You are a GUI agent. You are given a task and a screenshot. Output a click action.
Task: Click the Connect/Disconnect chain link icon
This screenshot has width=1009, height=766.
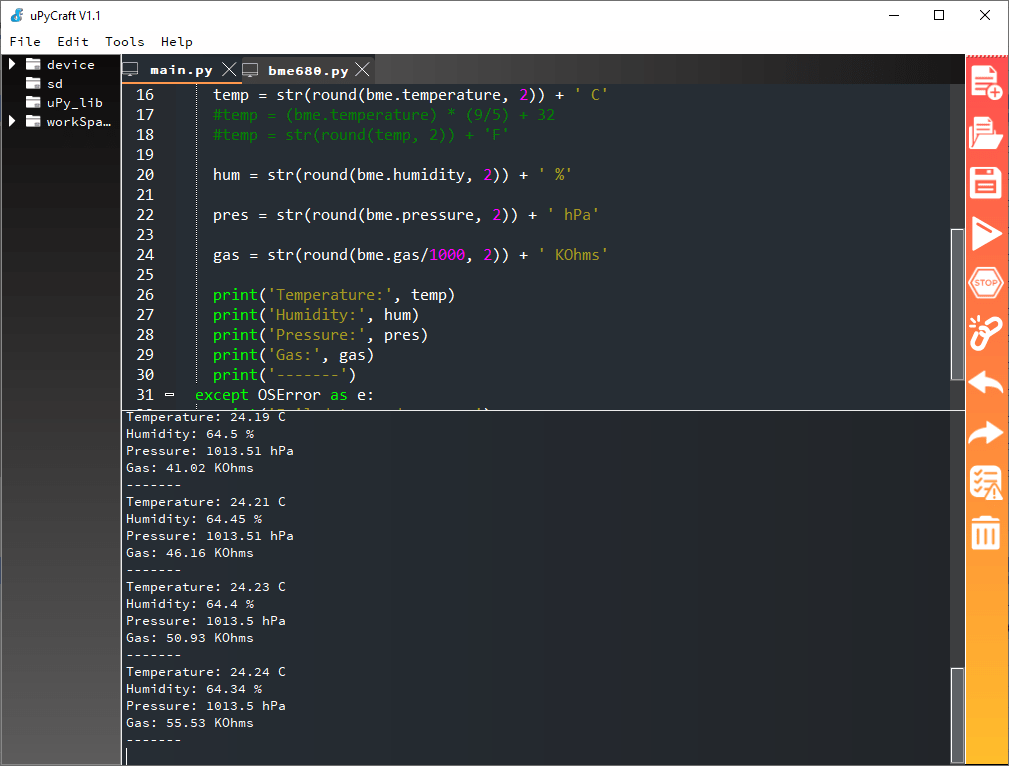986,333
